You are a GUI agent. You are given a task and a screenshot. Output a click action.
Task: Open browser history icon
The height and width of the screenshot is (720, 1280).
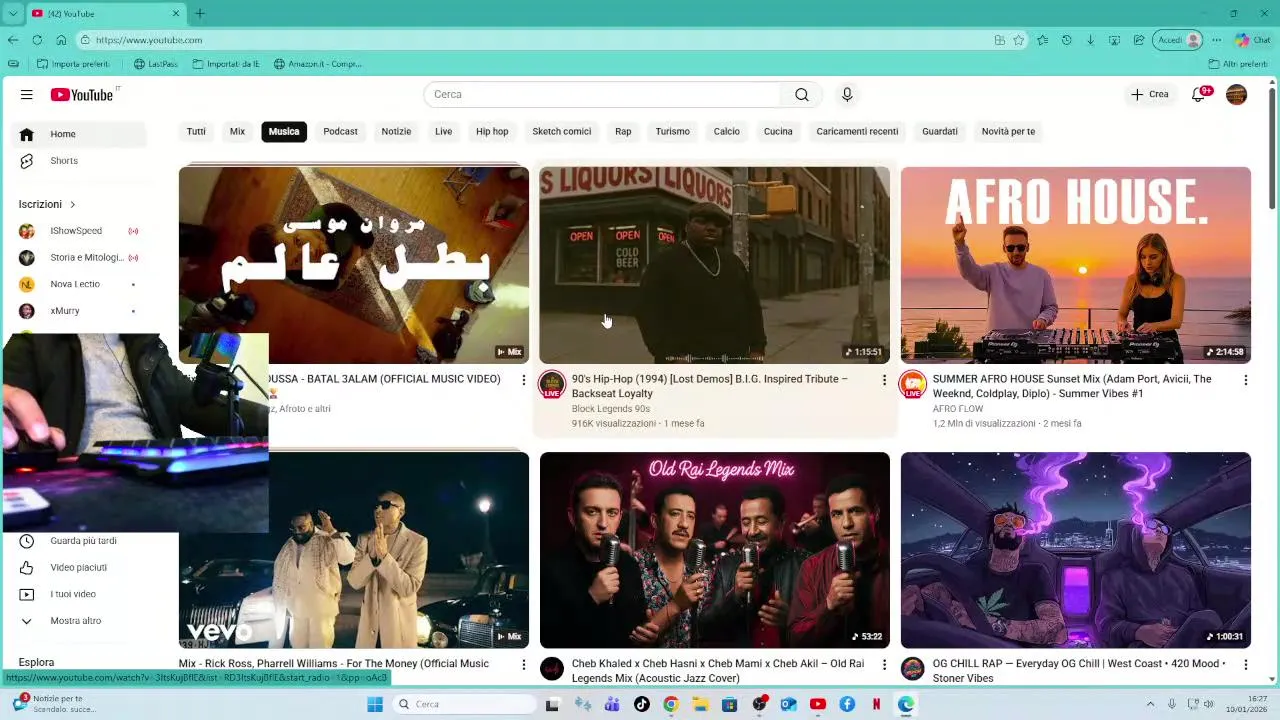[1066, 40]
